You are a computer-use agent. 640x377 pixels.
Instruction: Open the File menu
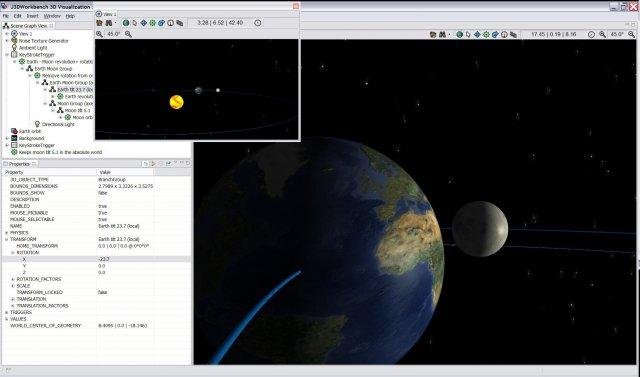pos(6,16)
